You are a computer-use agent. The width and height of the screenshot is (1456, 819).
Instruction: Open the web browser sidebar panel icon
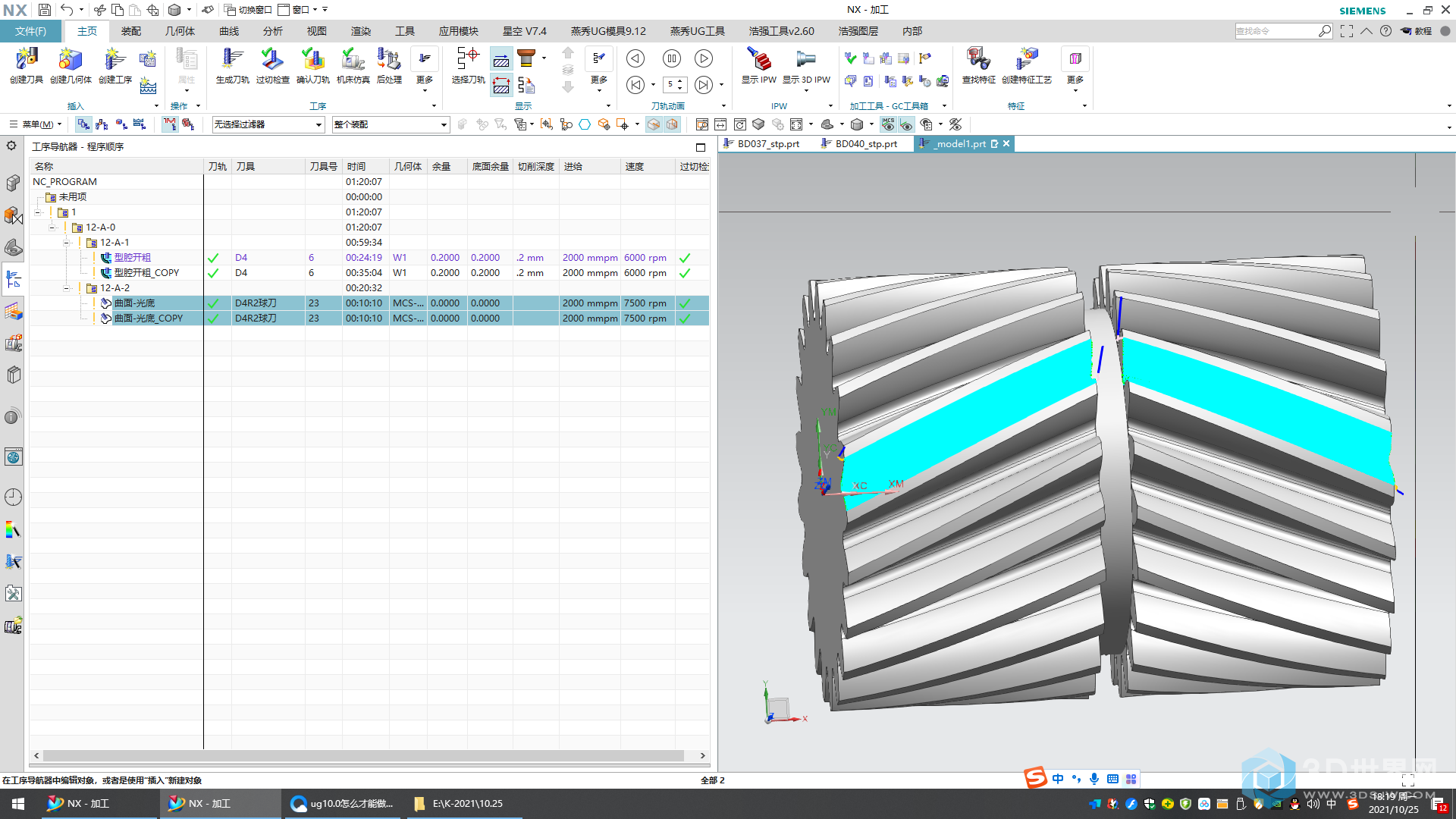[x=13, y=457]
